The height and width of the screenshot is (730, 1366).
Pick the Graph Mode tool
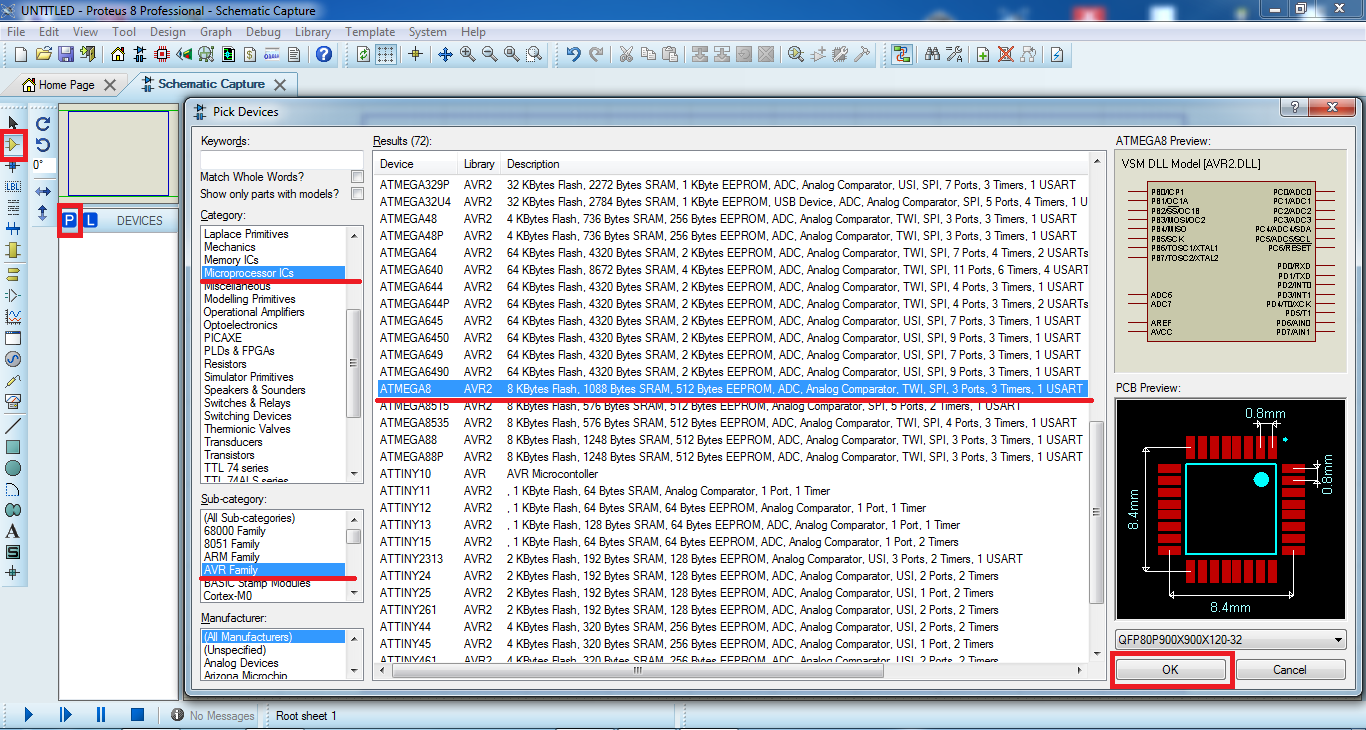[13, 317]
